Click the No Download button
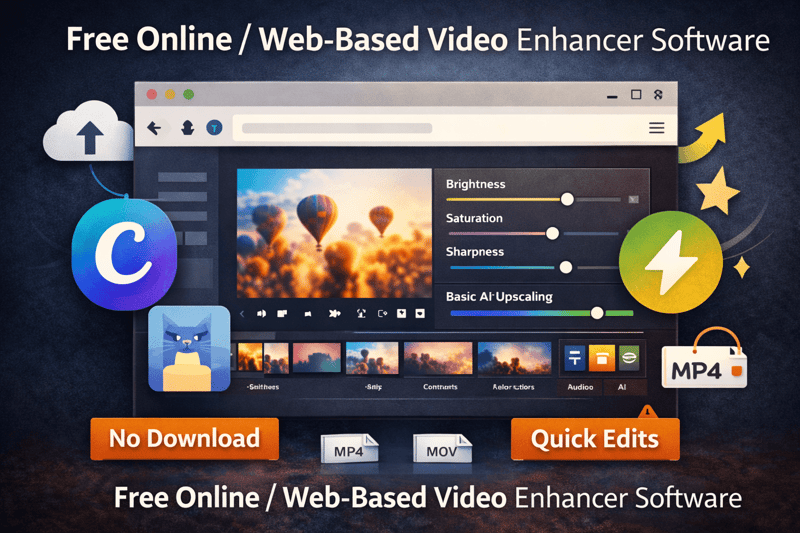800x533 pixels. pos(185,439)
